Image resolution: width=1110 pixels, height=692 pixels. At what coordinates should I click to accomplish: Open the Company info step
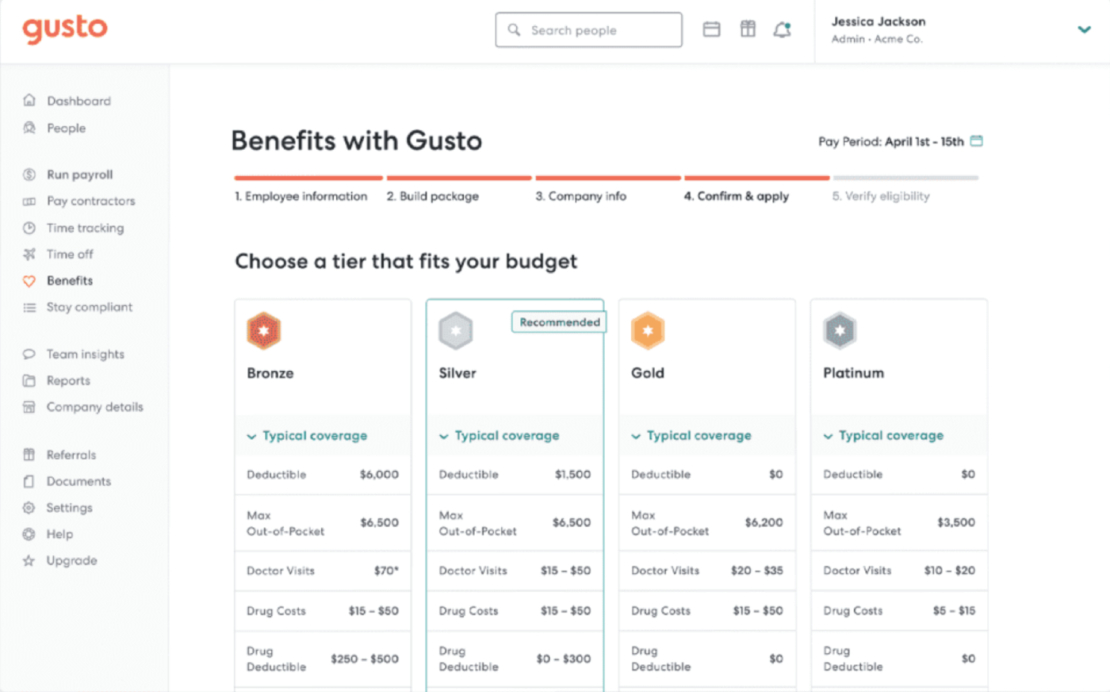(581, 196)
